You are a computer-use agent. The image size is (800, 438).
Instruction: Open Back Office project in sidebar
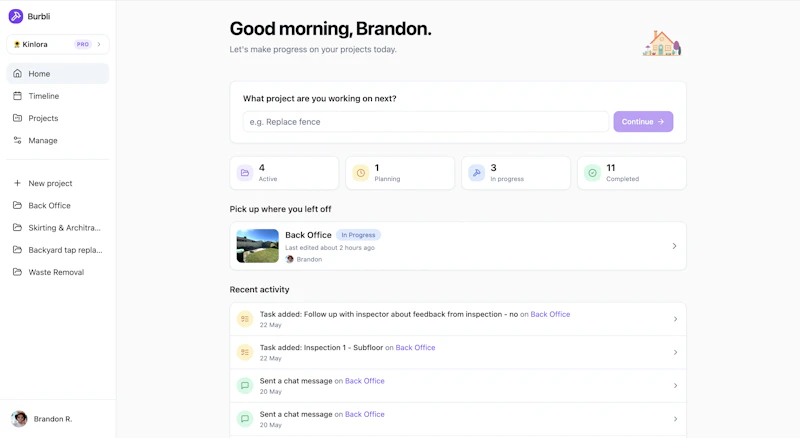tap(58, 205)
